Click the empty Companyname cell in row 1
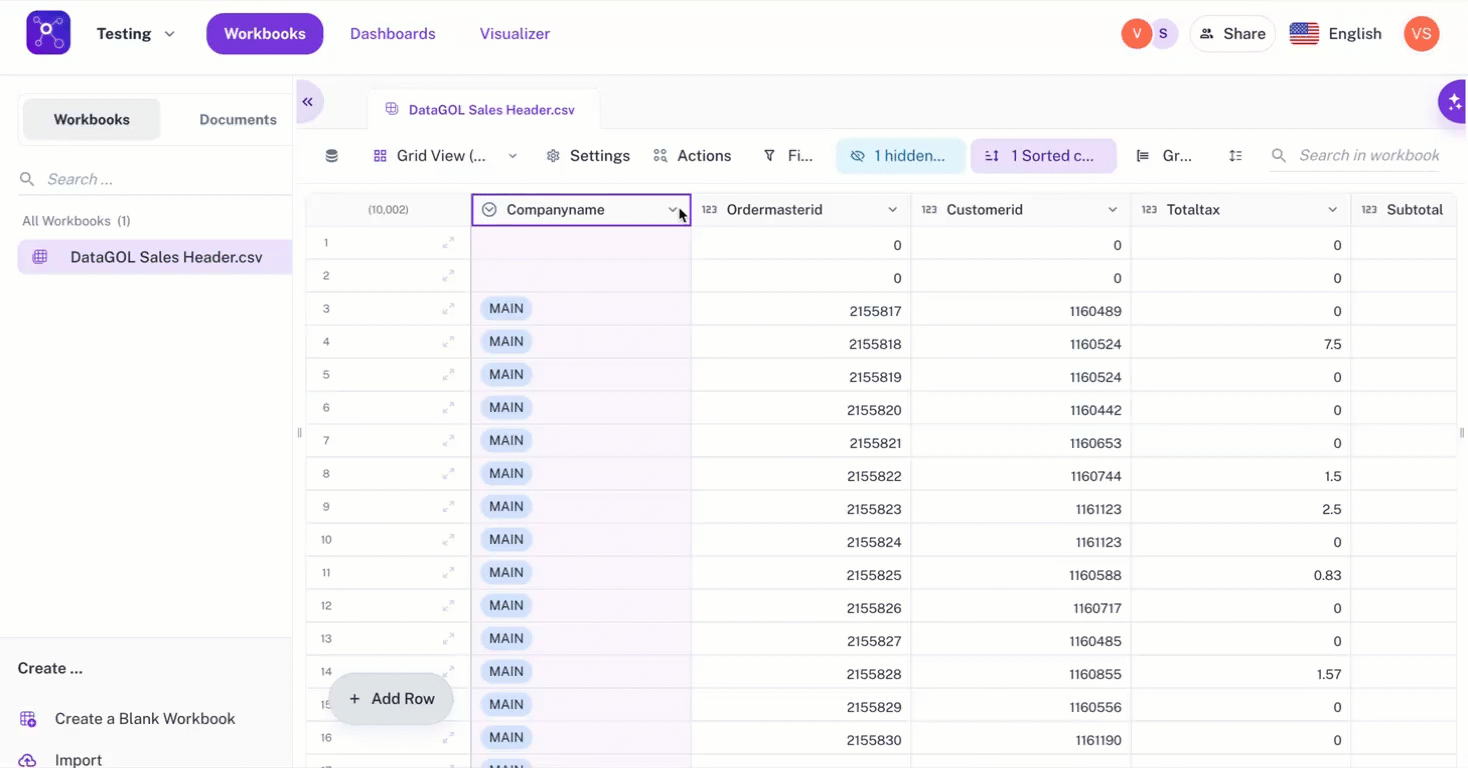The image size is (1468, 768). 581,245
